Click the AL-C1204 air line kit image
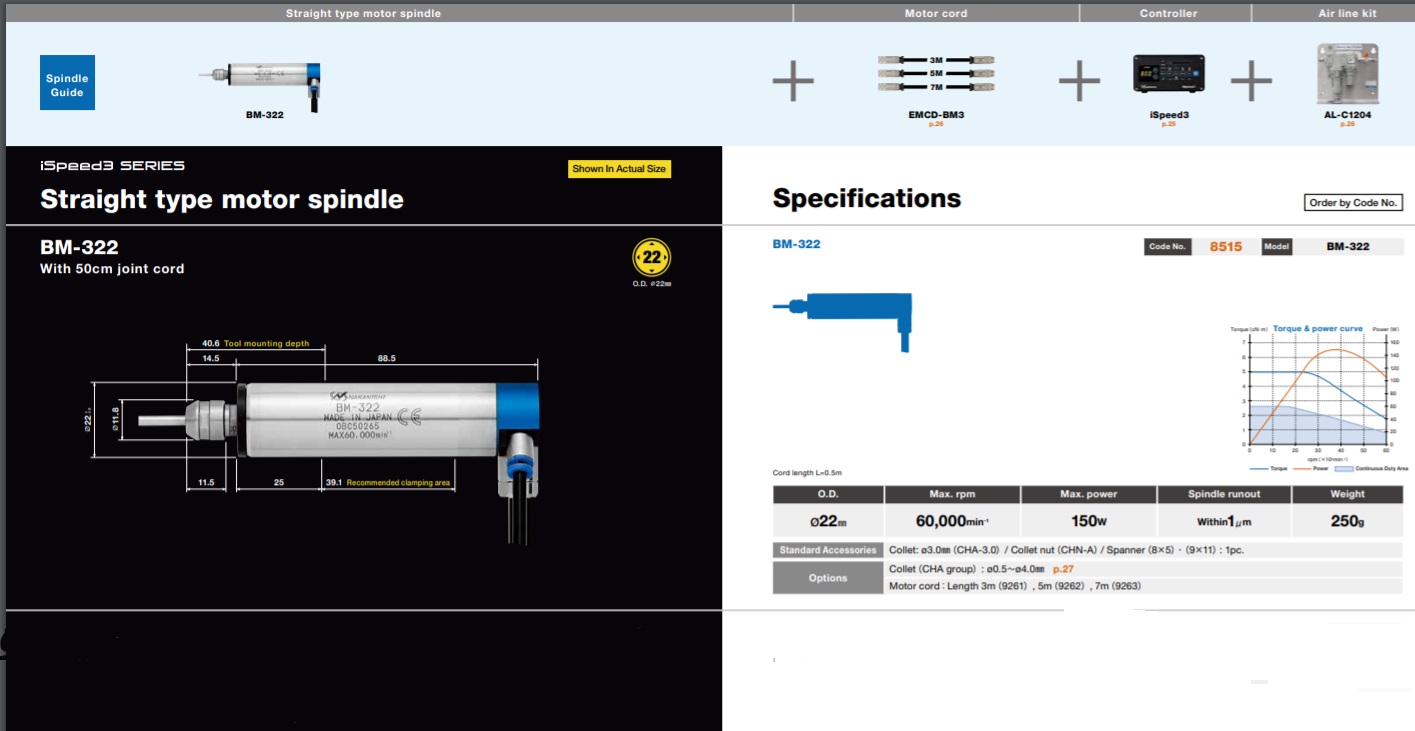This screenshot has width=1415, height=731. [x=1347, y=72]
